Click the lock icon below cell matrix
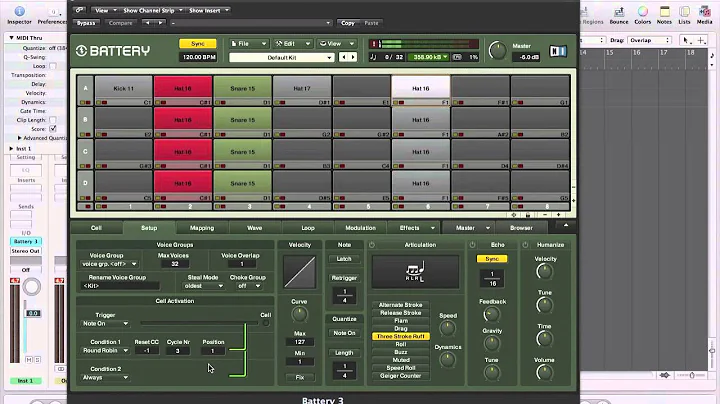 (x=528, y=215)
